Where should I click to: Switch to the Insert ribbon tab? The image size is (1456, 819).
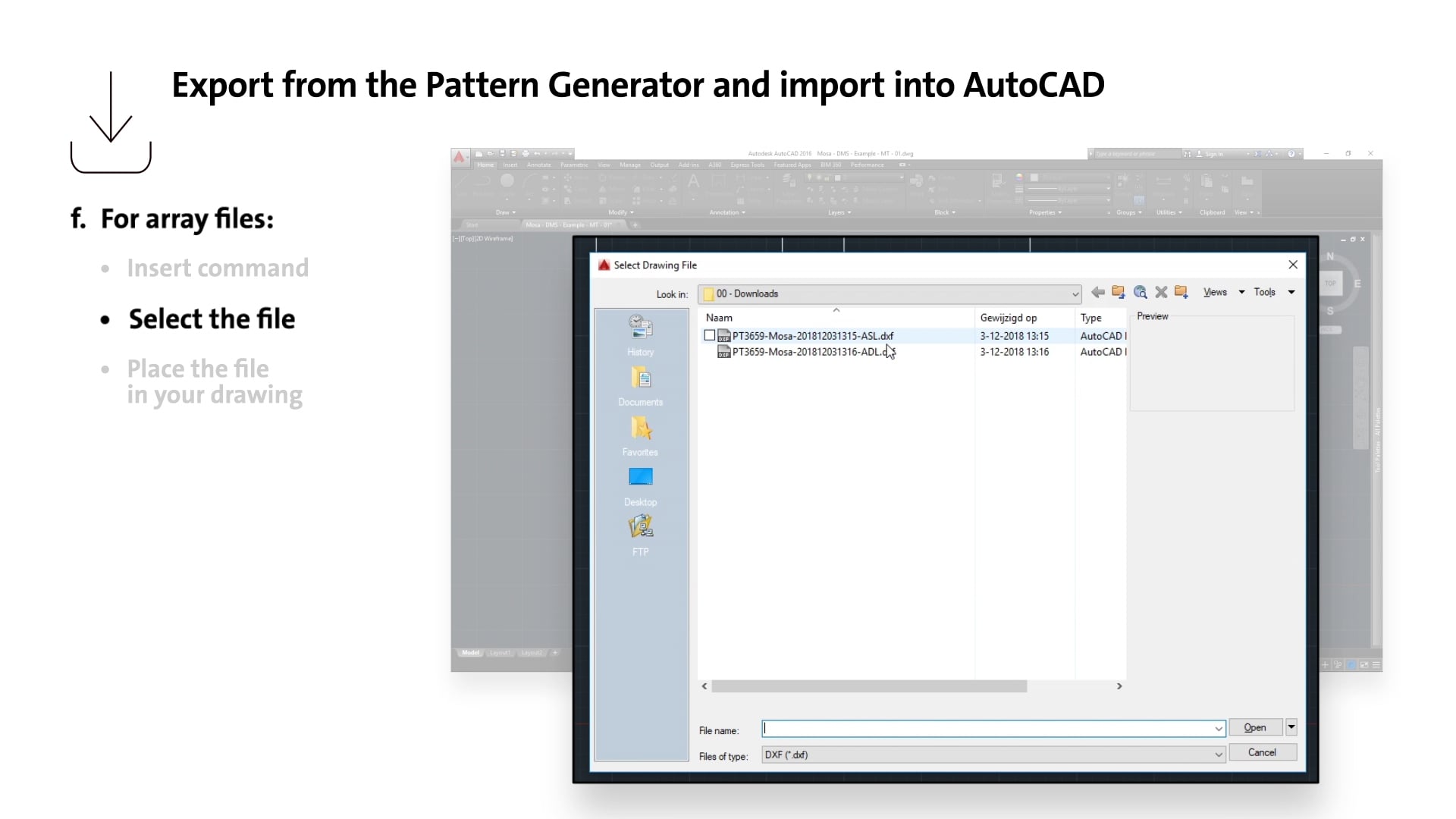(510, 165)
